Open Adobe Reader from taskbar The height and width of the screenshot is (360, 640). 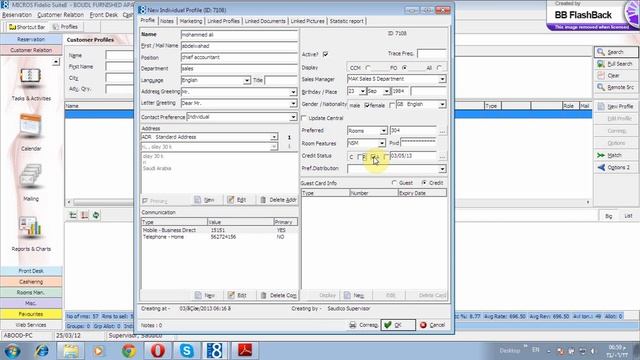[x=245, y=351]
